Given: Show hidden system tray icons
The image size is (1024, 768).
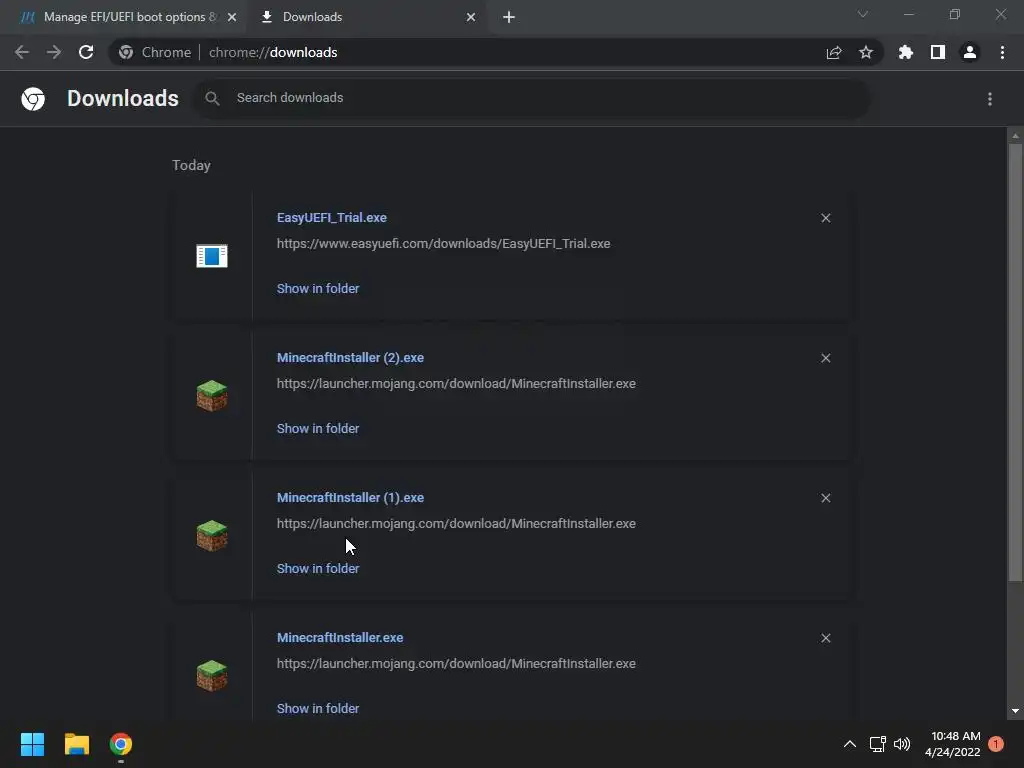Looking at the screenshot, I should (x=850, y=744).
